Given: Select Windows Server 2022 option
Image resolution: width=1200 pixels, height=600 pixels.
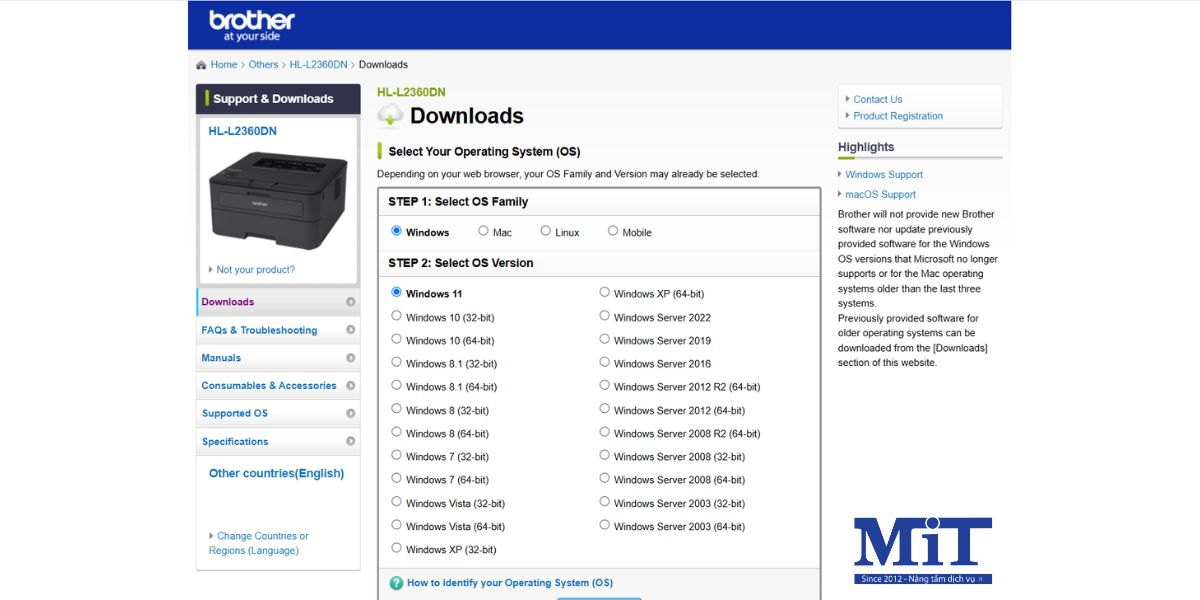Looking at the screenshot, I should click(x=605, y=316).
